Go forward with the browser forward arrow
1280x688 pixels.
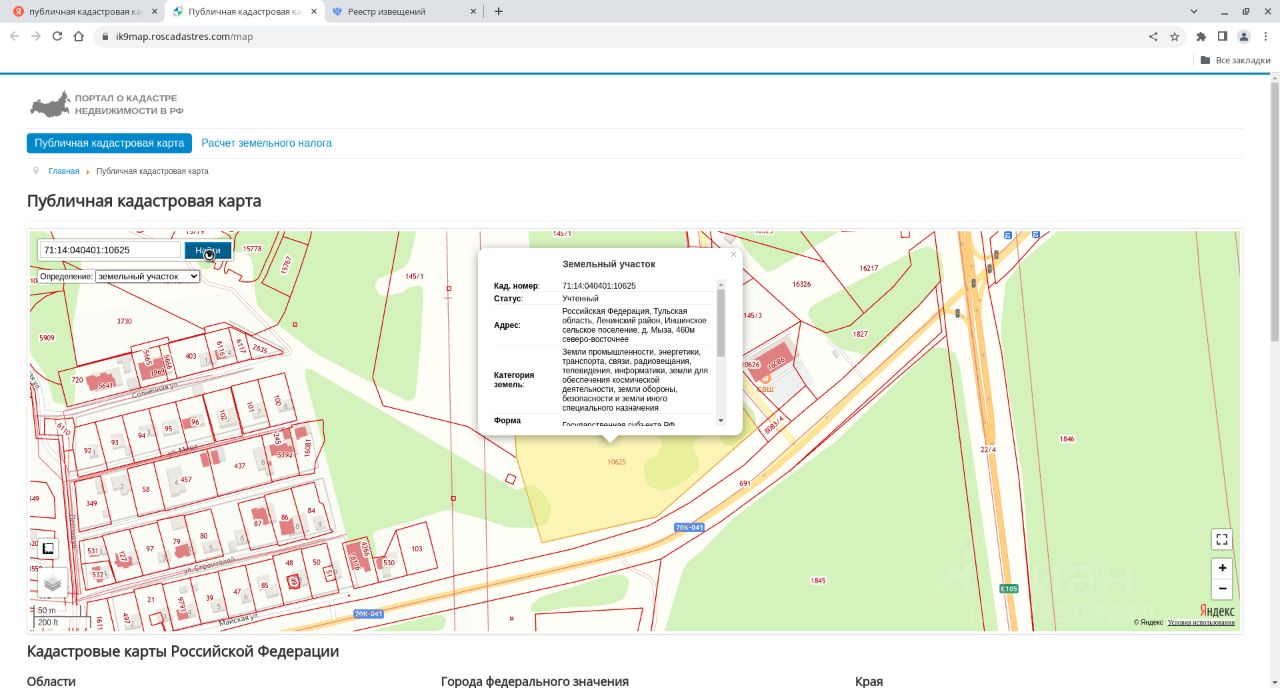pos(36,36)
